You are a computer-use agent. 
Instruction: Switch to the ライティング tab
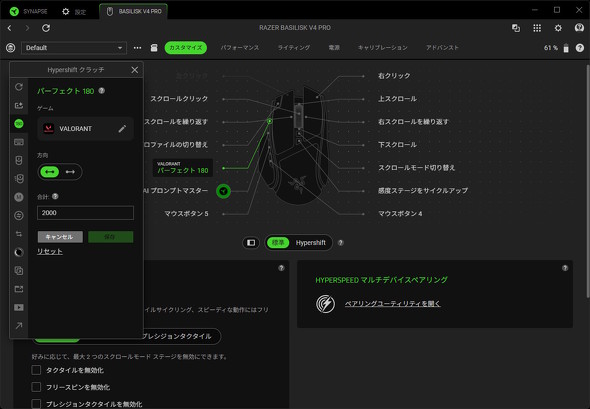tap(293, 48)
